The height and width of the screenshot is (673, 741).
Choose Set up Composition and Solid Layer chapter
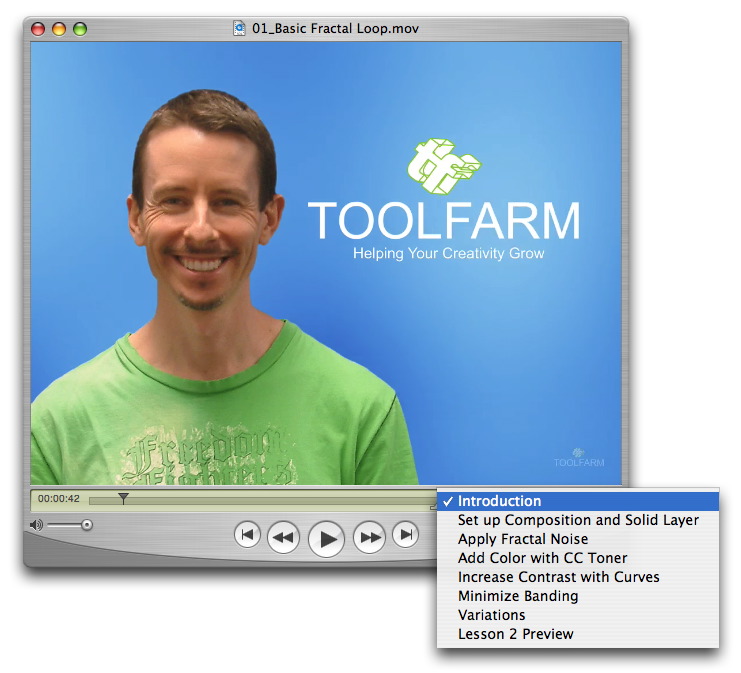point(578,521)
